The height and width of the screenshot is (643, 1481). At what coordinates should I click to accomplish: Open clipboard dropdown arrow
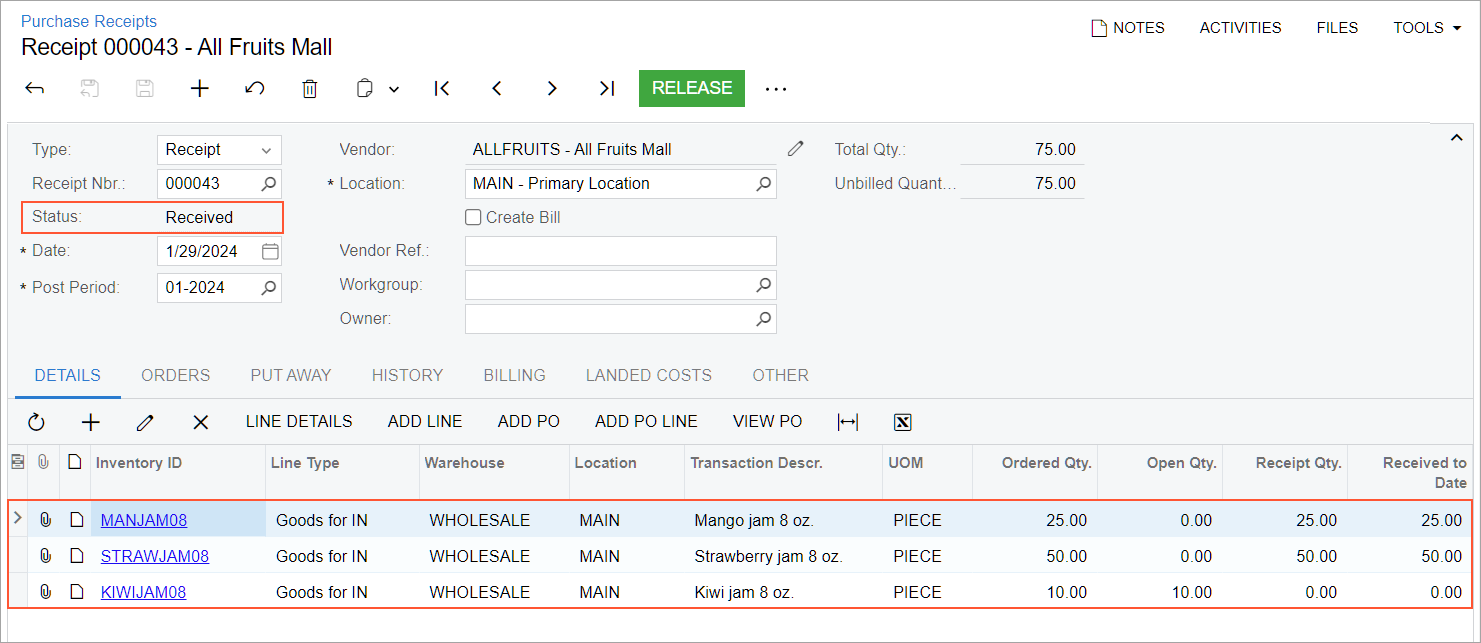[394, 89]
